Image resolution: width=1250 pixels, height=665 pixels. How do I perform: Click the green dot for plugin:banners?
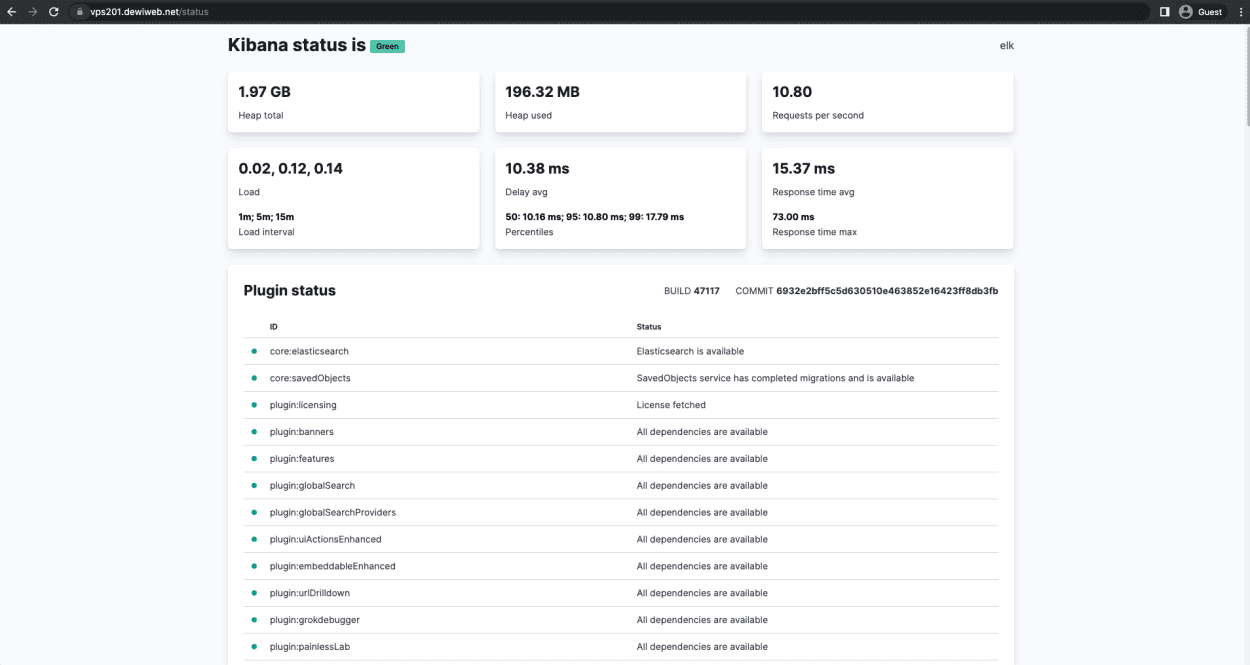(x=254, y=432)
